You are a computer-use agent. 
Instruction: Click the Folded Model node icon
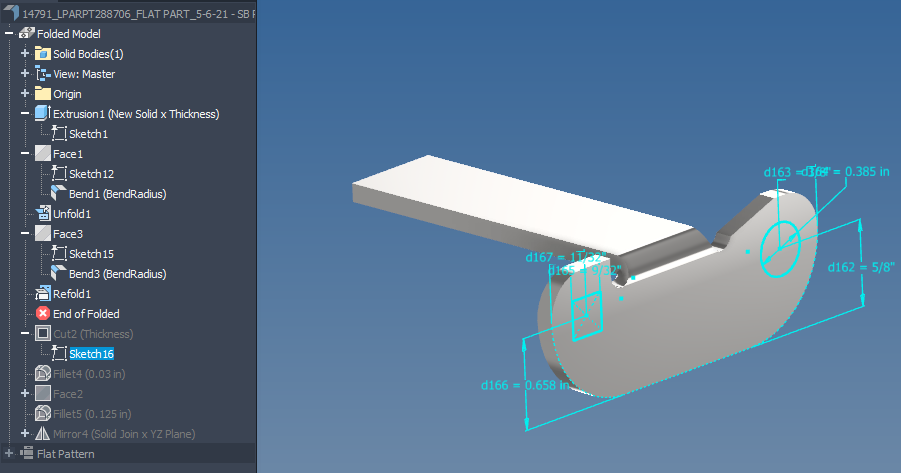pyautogui.click(x=26, y=33)
